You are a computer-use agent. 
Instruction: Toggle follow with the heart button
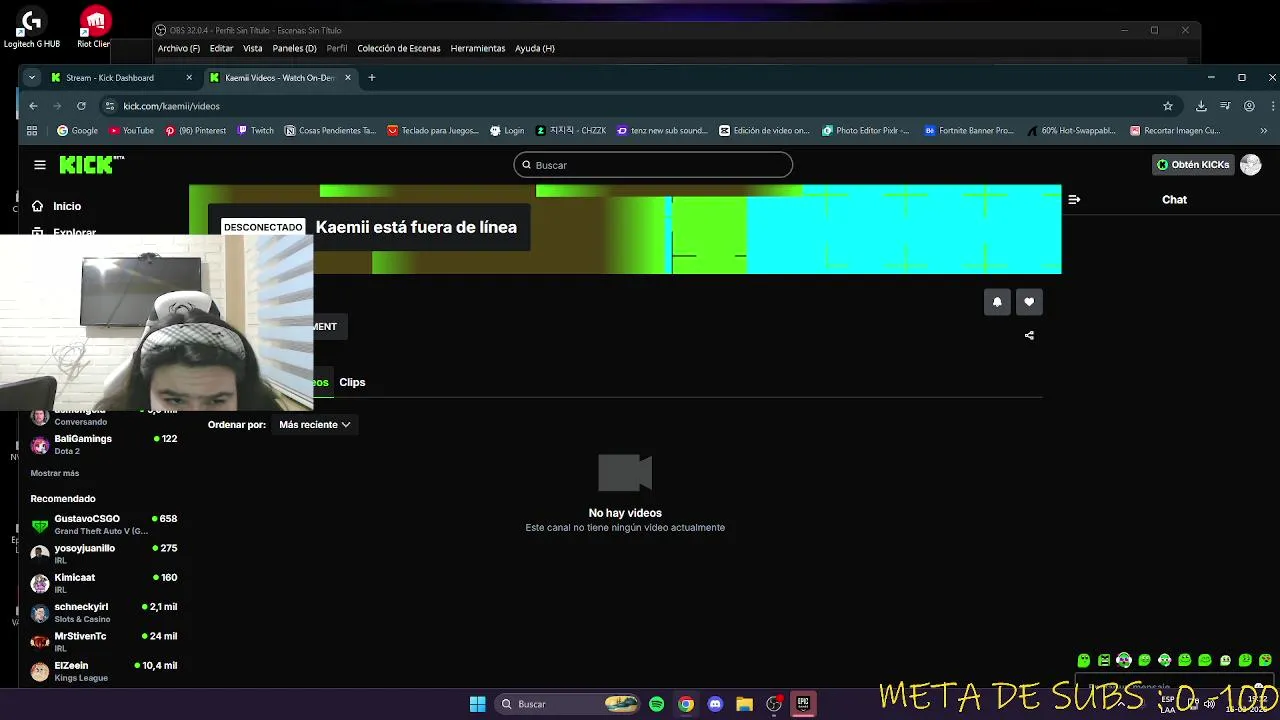(1029, 302)
